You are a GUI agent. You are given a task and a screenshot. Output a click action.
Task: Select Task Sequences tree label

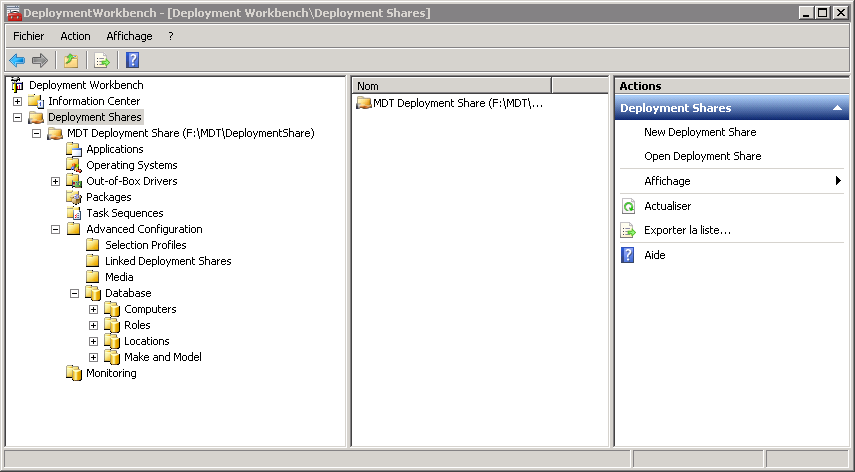coord(125,213)
